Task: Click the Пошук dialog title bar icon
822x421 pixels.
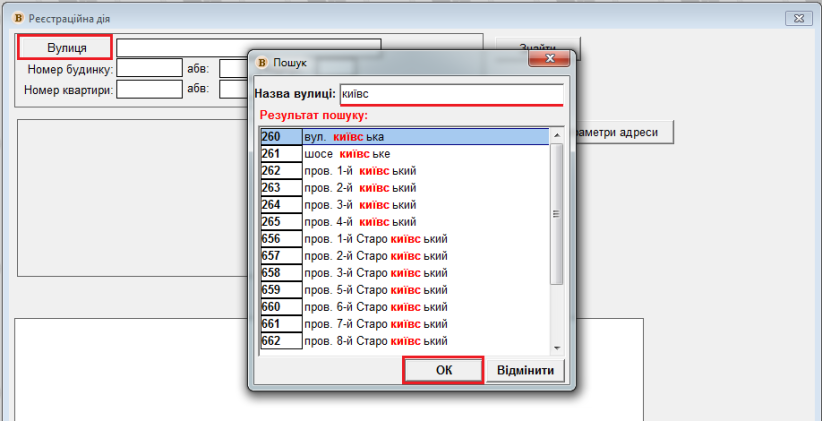Action: point(263,62)
